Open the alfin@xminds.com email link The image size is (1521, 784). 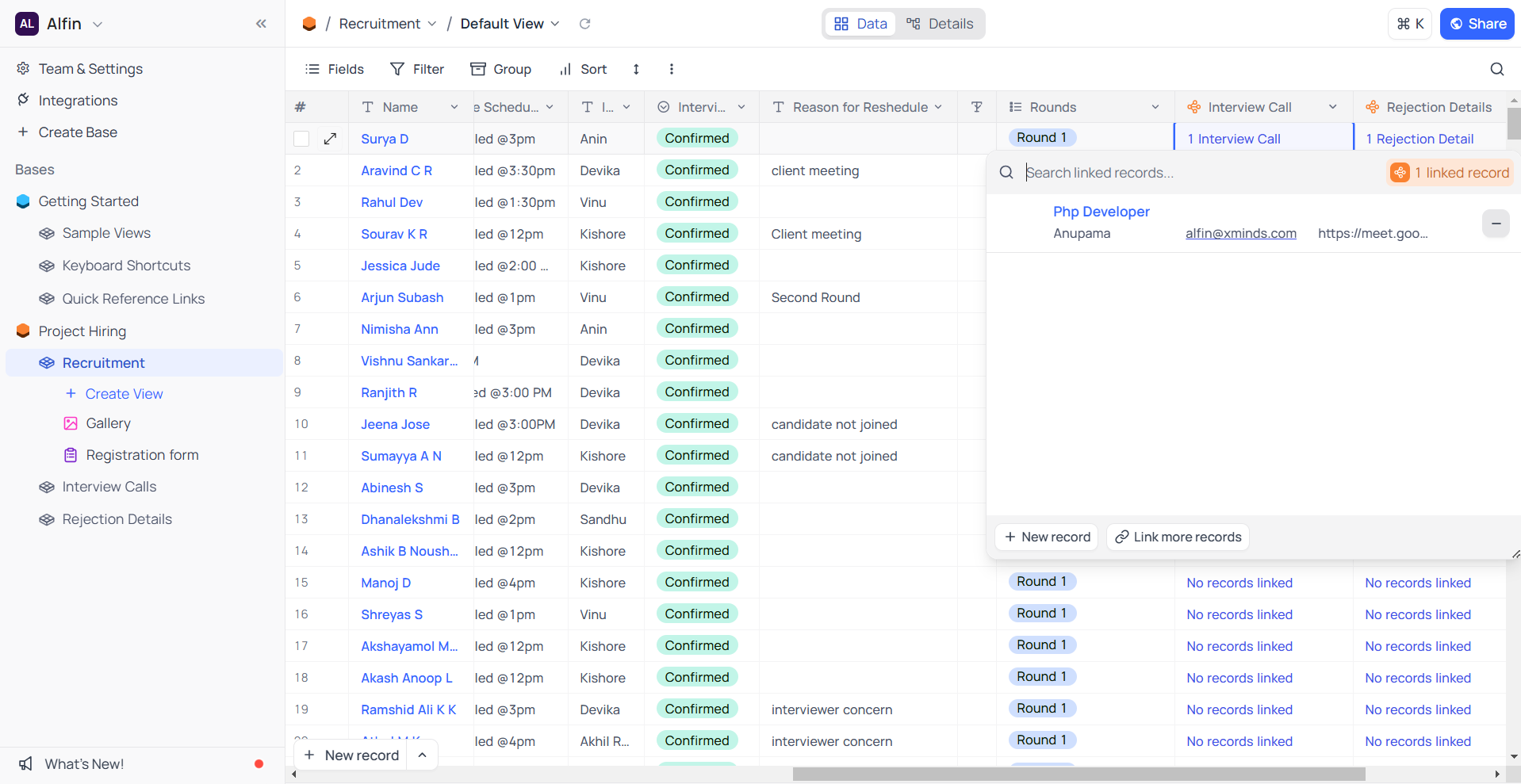point(1240,233)
